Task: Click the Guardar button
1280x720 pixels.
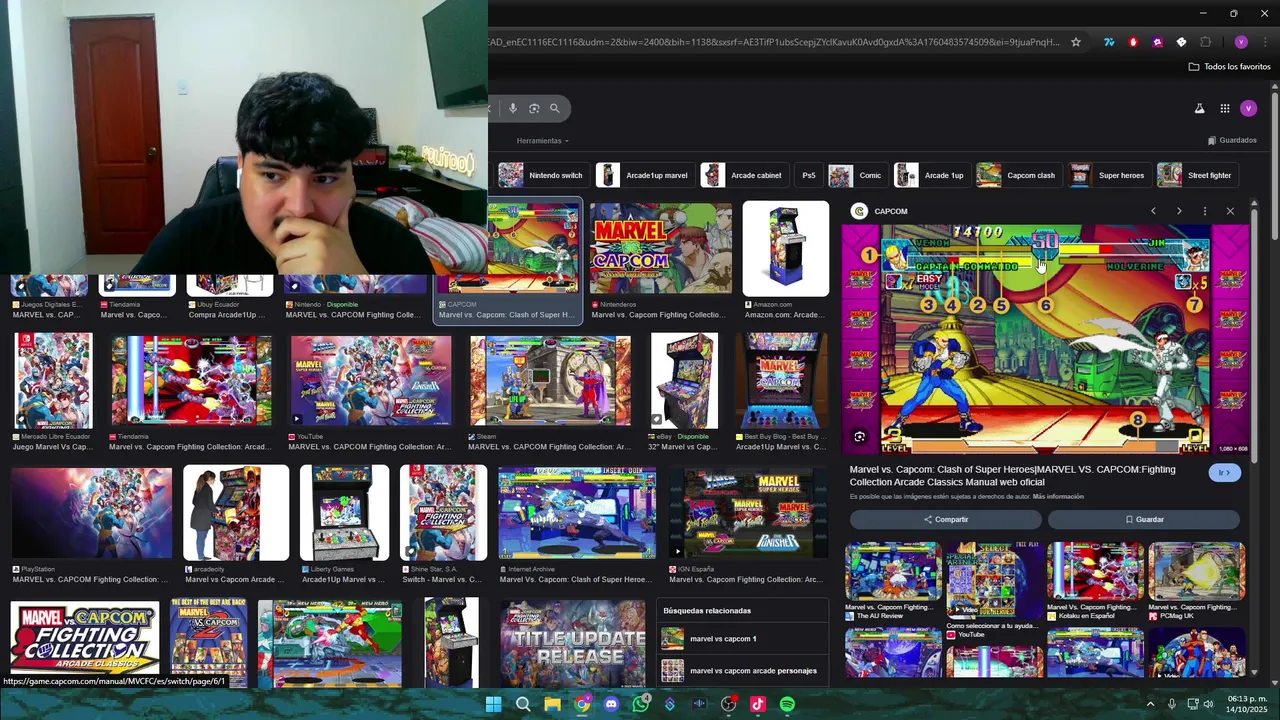Action: pyautogui.click(x=1144, y=519)
